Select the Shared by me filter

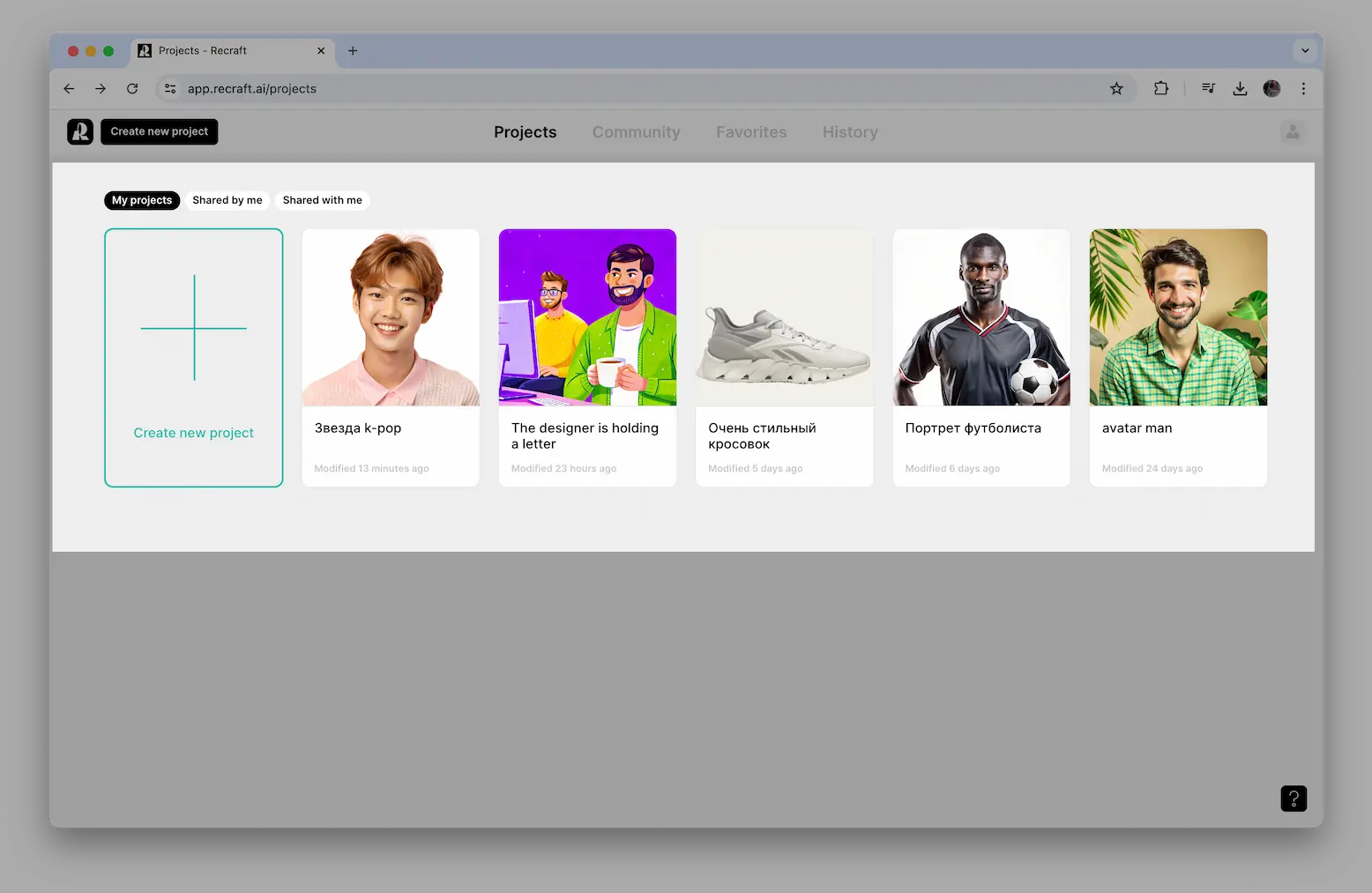(227, 201)
